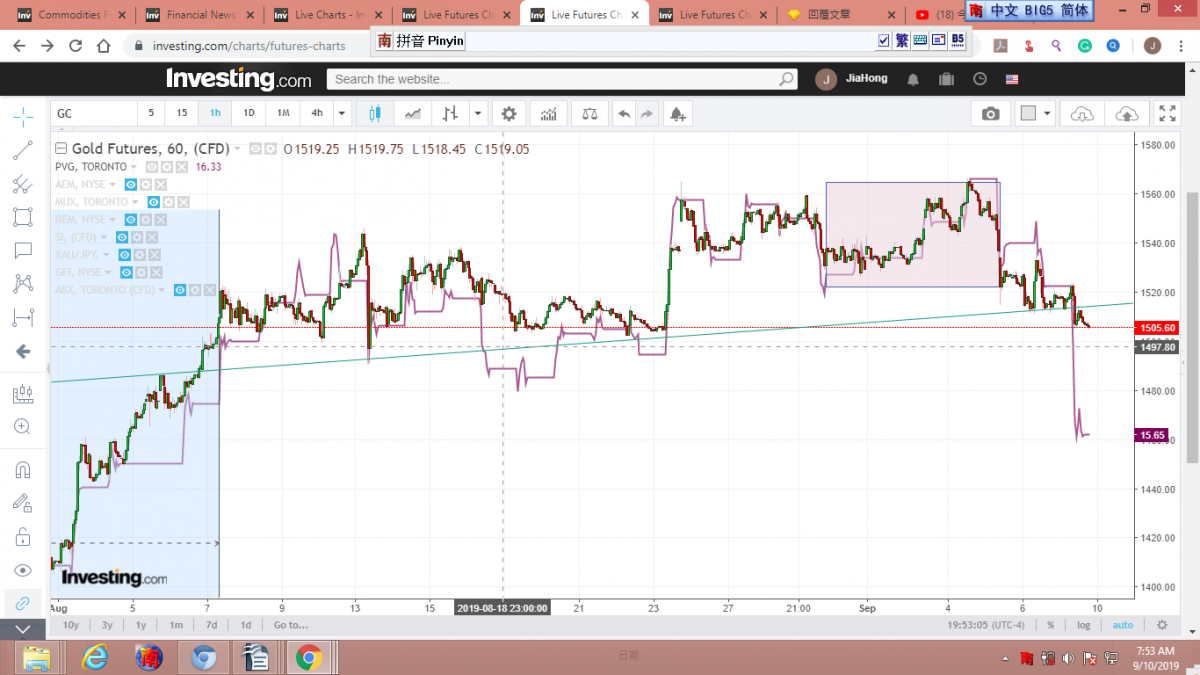1200x675 pixels.
Task: Open chart settings gear in toolbar
Action: (x=509, y=114)
